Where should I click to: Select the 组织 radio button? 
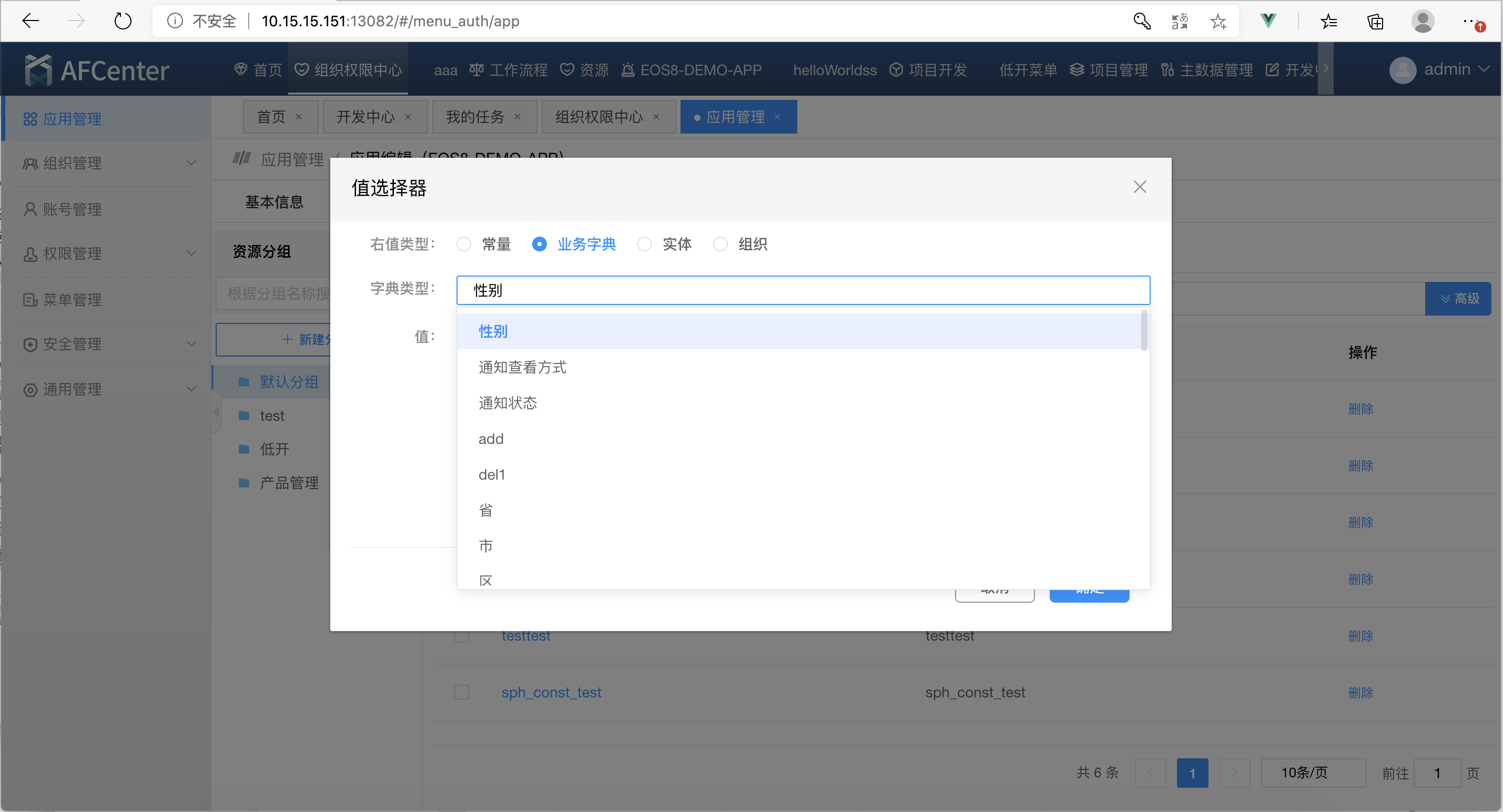(720, 244)
